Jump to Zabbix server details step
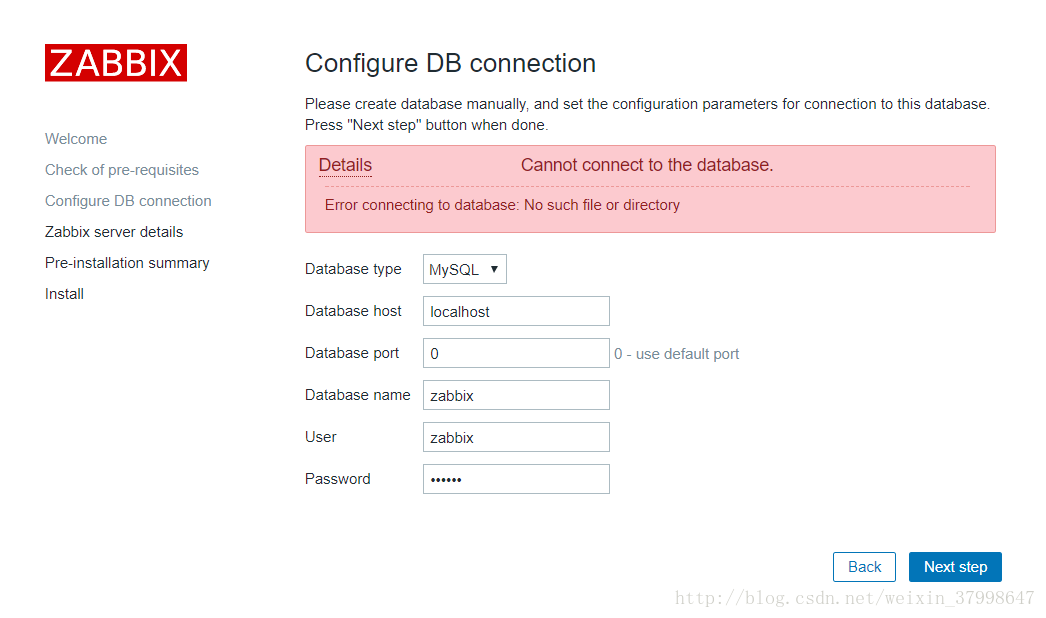The width and height of the screenshot is (1046, 618). [x=114, y=232]
